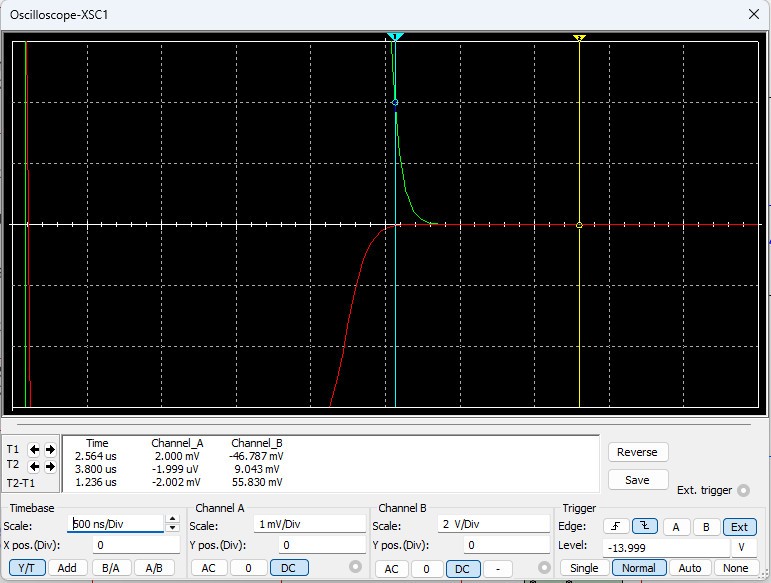The height and width of the screenshot is (583, 771).
Task: Move cursor T2 left with arrow
Action: click(x=36, y=466)
